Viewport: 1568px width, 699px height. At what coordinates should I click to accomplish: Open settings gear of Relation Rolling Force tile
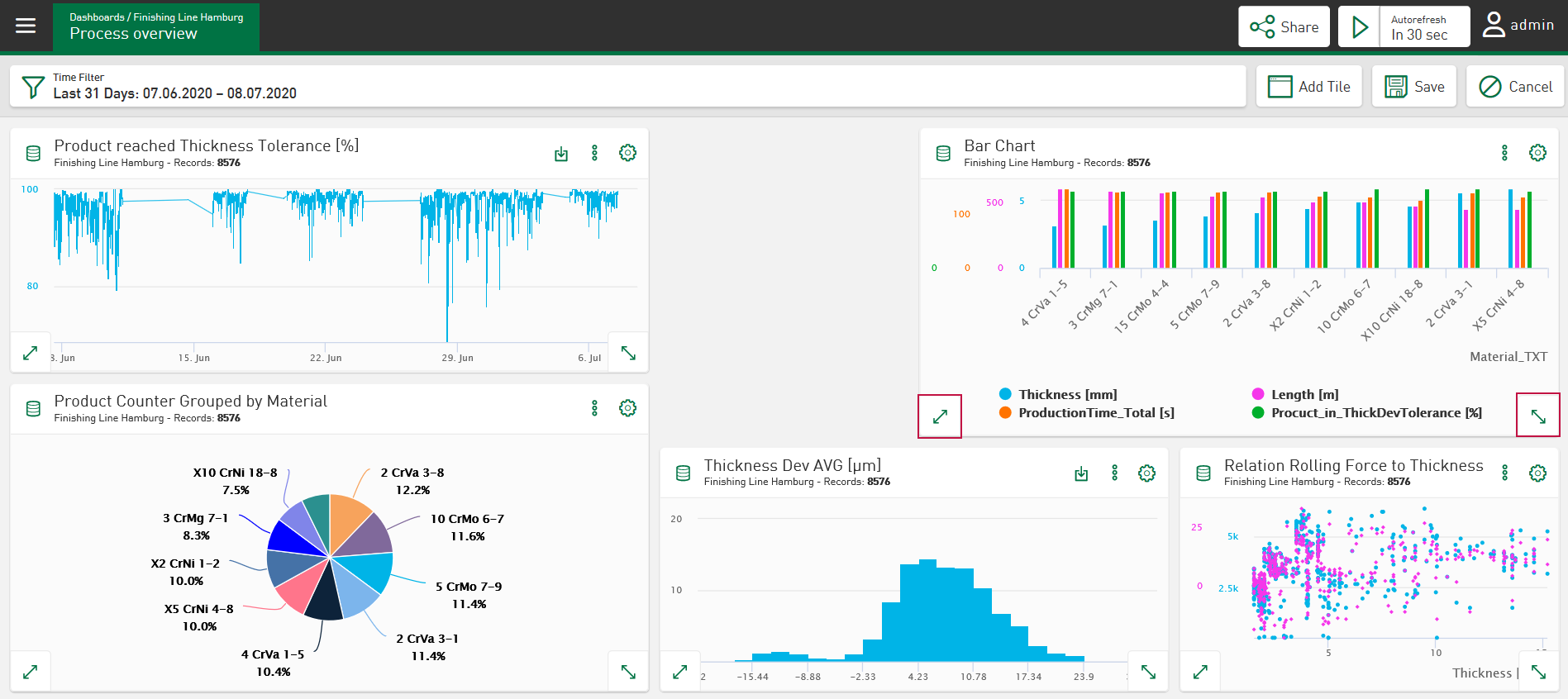(1537, 473)
